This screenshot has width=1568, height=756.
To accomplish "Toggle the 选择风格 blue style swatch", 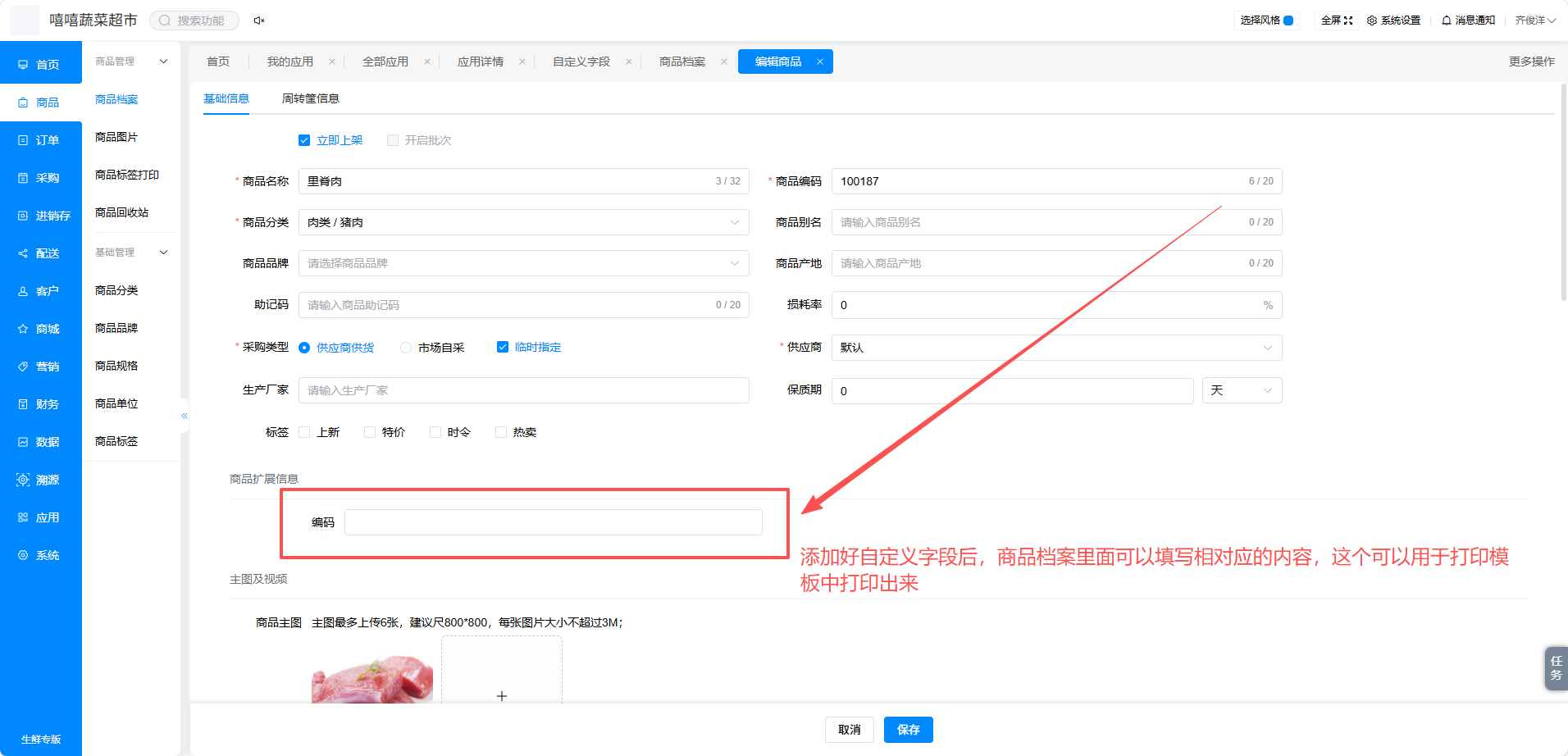I will pos(1288,20).
